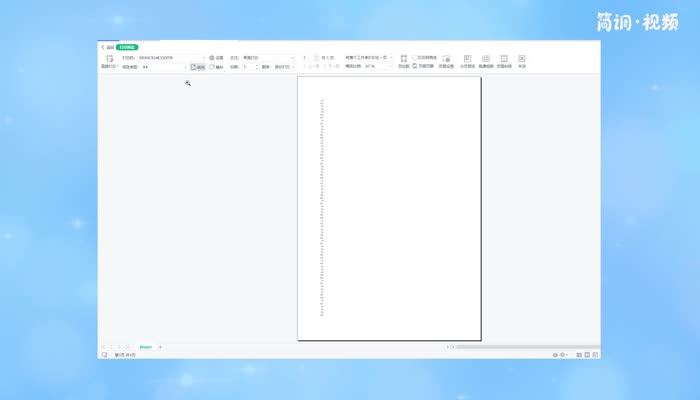Expand the printer selection dropdown
This screenshot has height=400, width=700.
click(204, 58)
